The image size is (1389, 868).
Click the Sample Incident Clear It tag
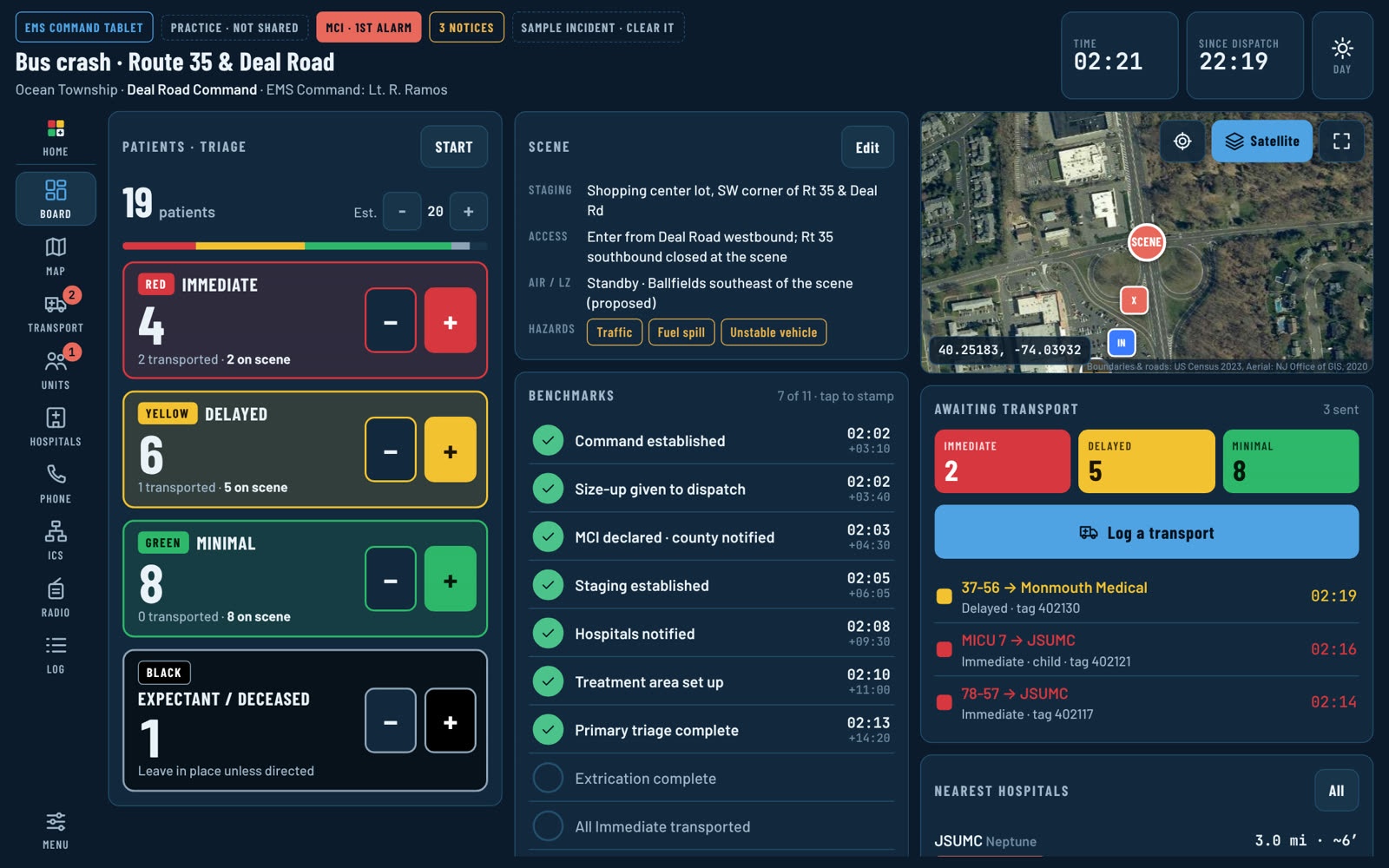coord(598,28)
